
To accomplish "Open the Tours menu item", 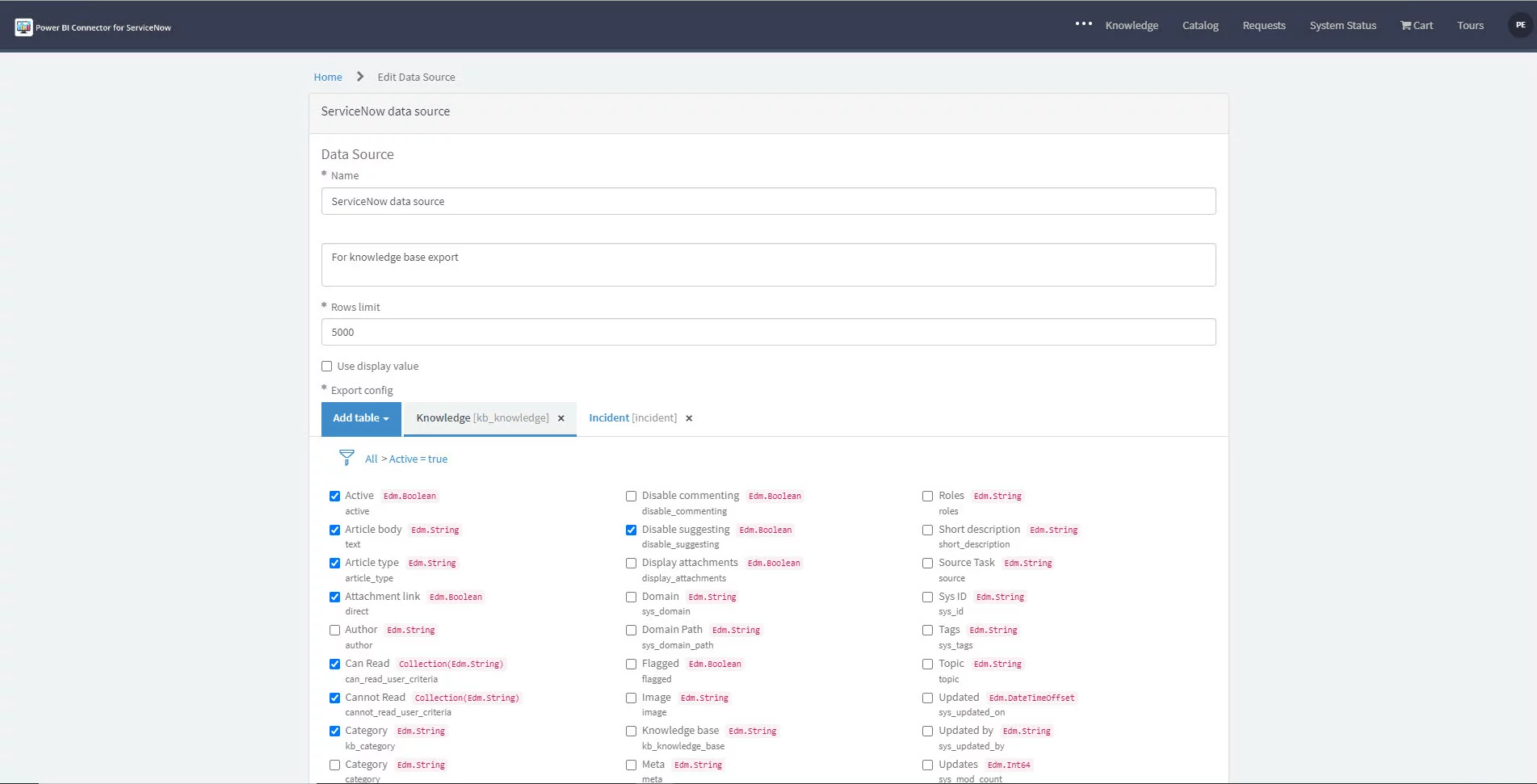I will click(x=1470, y=26).
